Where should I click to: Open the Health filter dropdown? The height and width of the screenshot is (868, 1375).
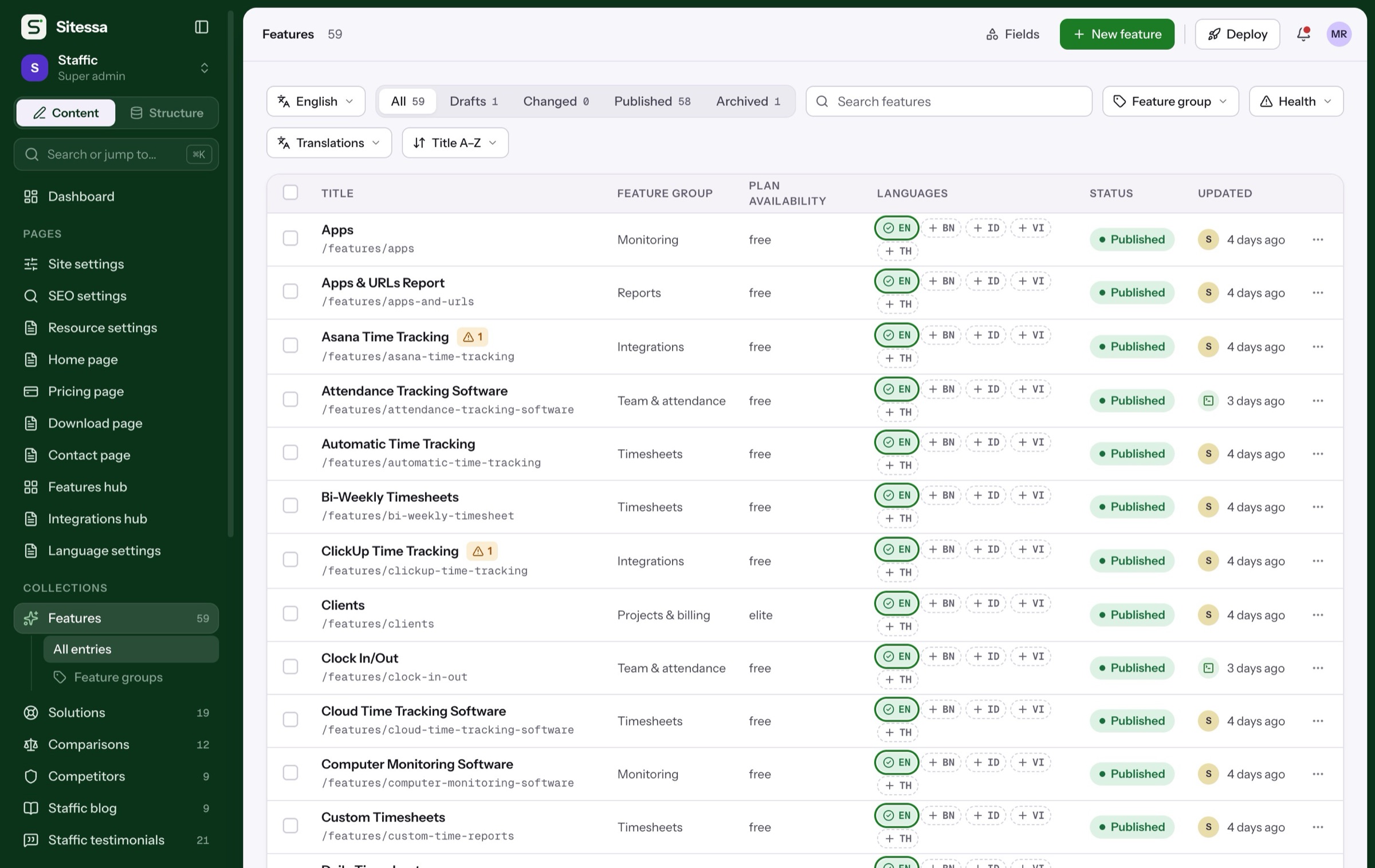(x=1296, y=101)
